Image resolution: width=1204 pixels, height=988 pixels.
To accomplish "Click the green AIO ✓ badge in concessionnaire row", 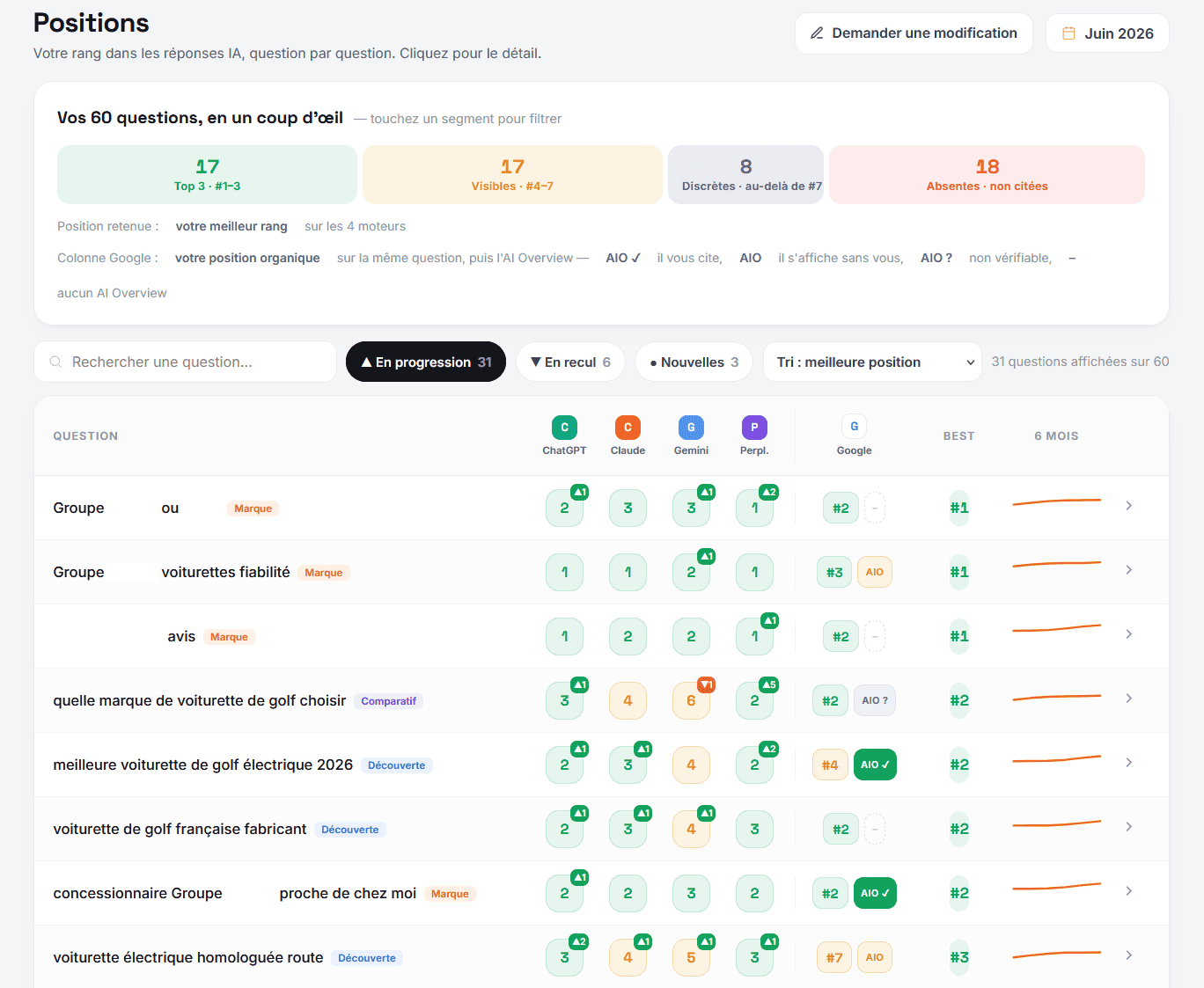I will (875, 893).
